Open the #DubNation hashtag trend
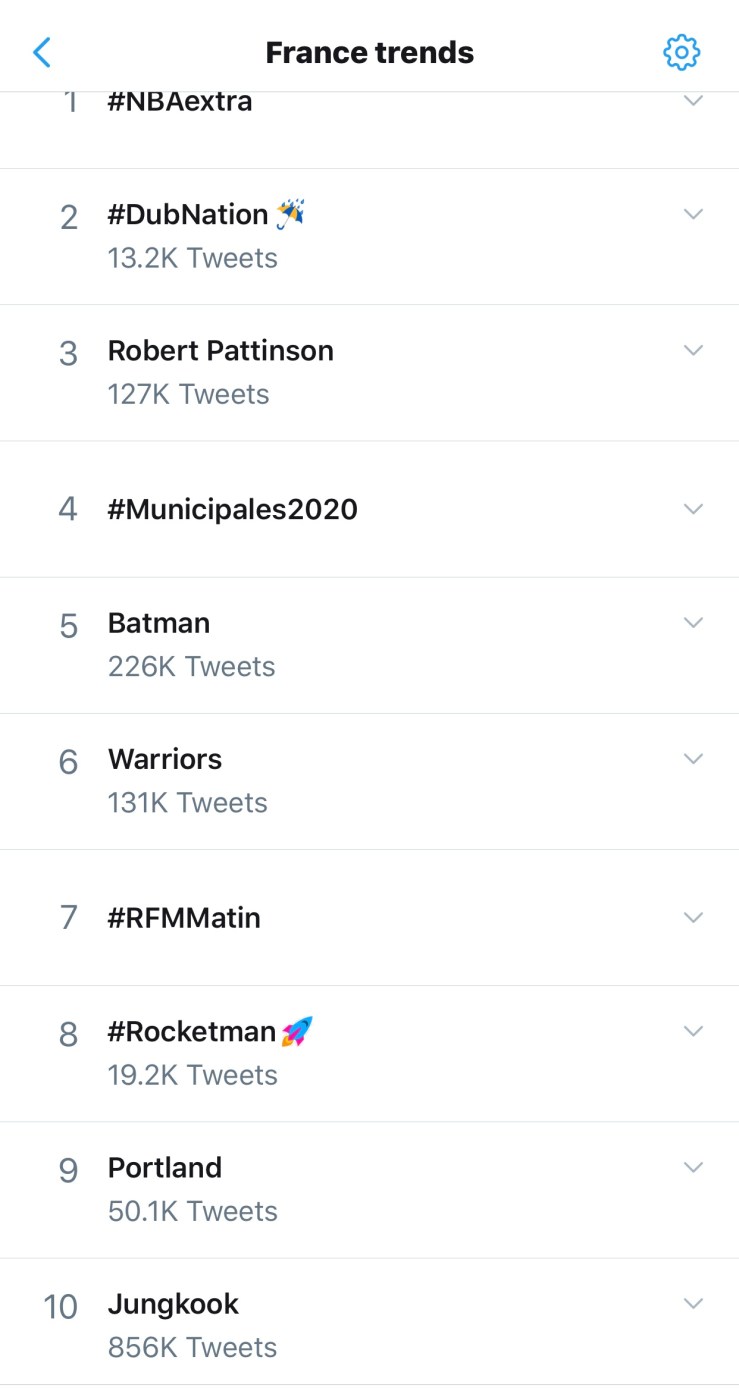Image resolution: width=739 pixels, height=1388 pixels. click(188, 215)
